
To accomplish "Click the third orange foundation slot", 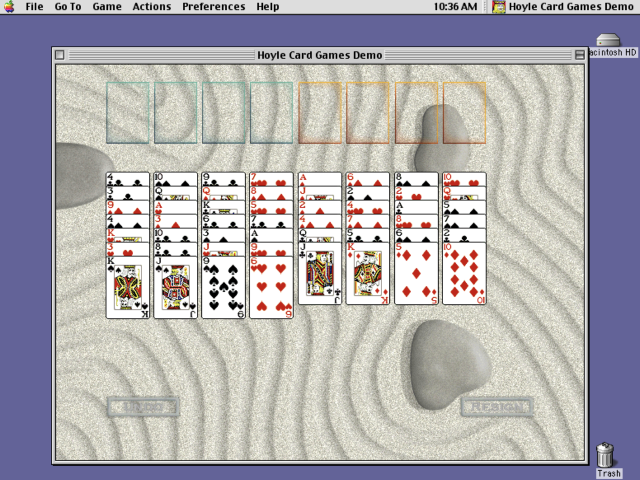I will 416,113.
